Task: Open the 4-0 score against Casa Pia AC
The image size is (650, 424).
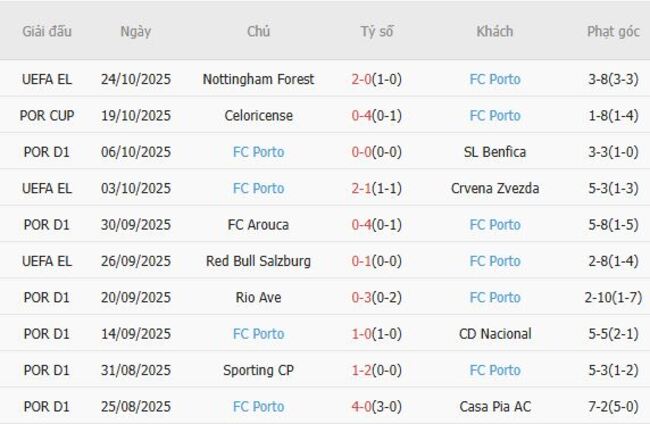Action: [364, 407]
